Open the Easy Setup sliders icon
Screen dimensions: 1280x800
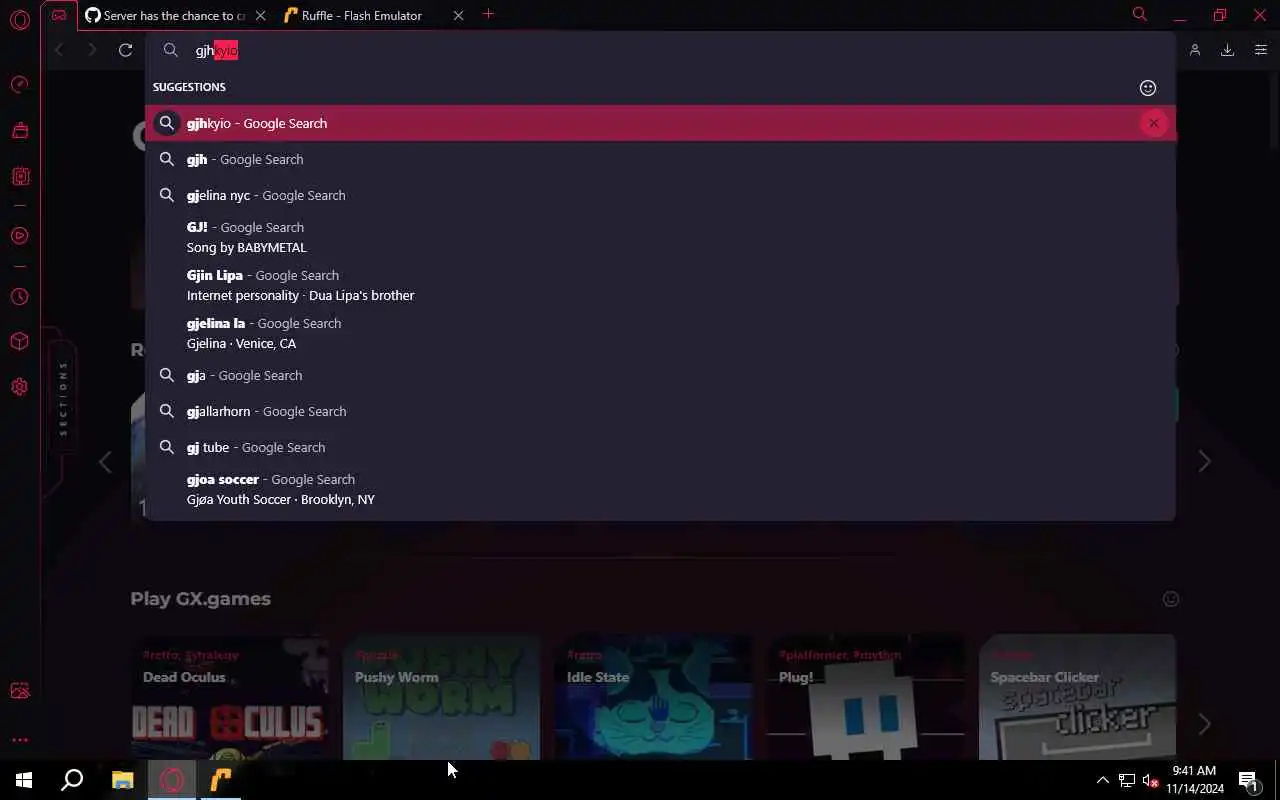click(1260, 50)
